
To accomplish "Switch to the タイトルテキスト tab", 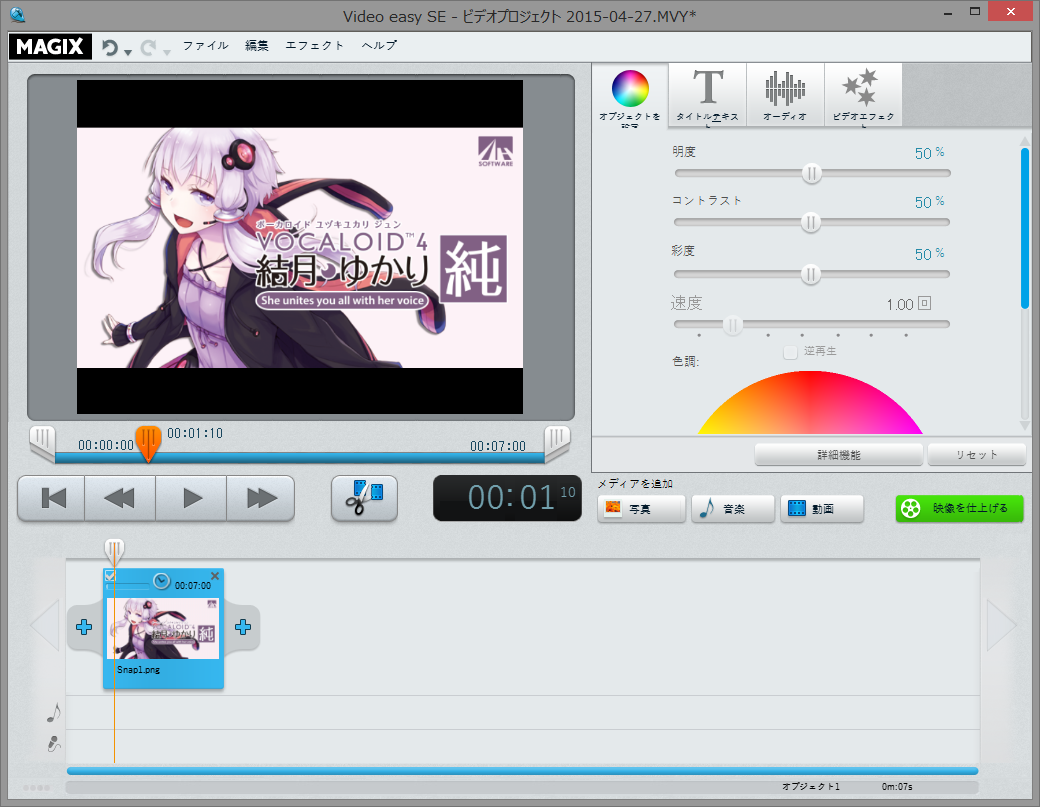I will (x=708, y=94).
